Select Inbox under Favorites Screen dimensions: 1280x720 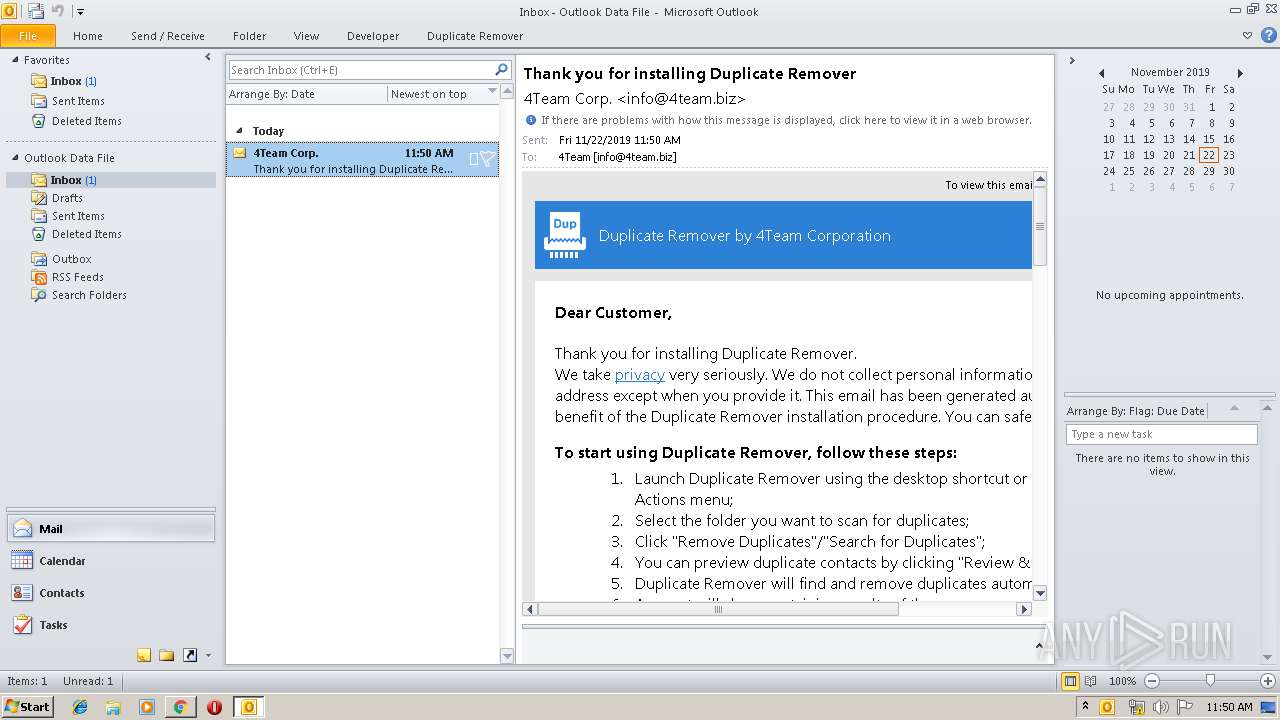[x=66, y=81]
